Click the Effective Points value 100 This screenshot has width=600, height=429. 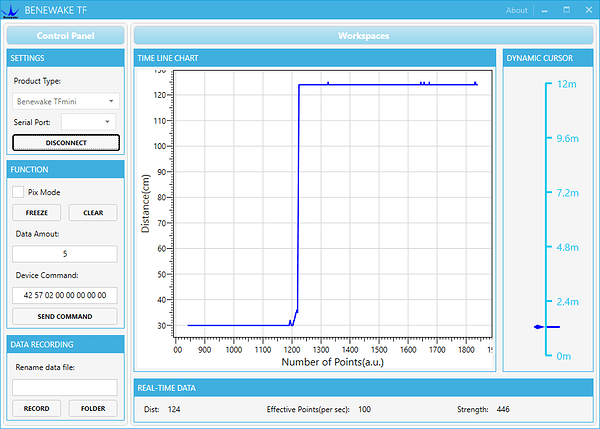pos(364,409)
